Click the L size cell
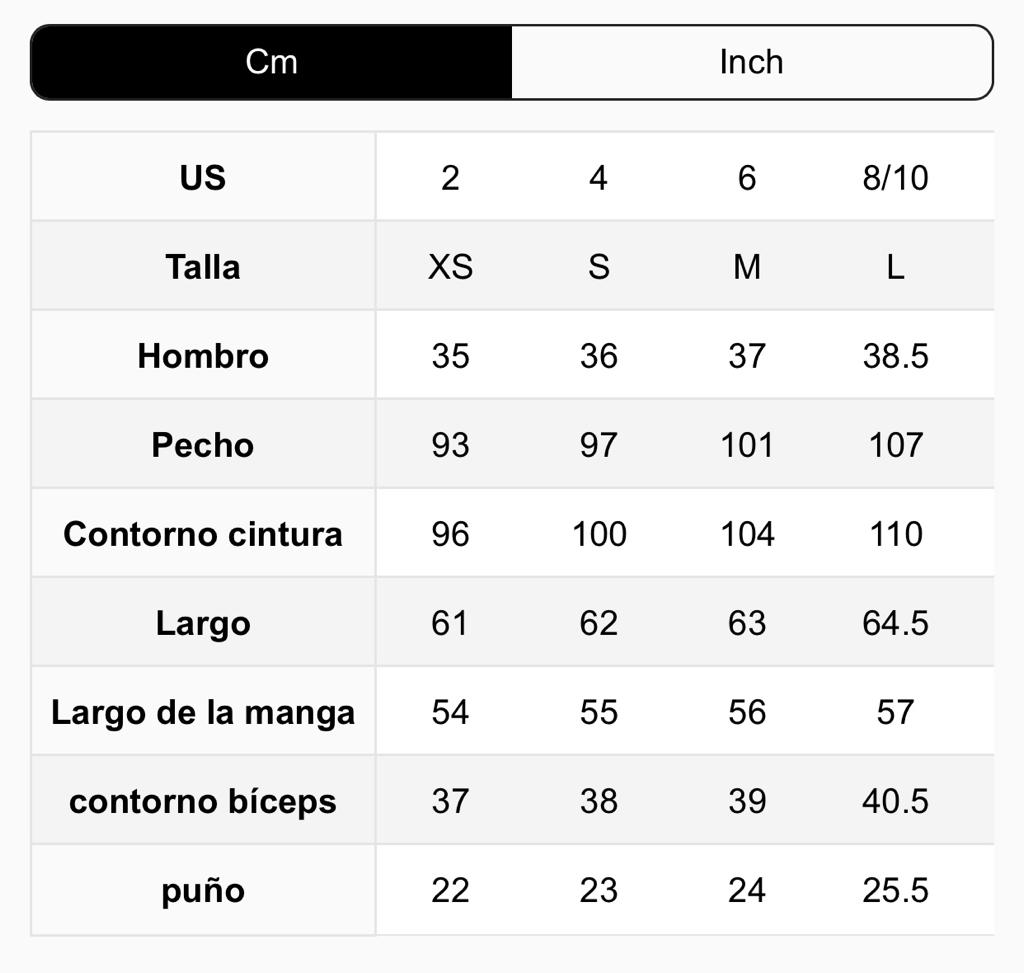The height and width of the screenshot is (973, 1024). click(895, 267)
